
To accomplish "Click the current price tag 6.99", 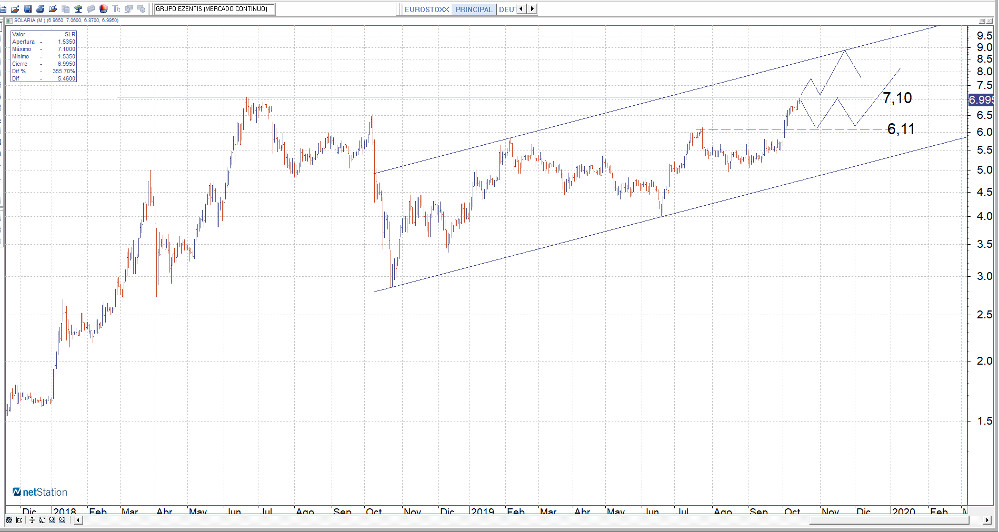I will pyautogui.click(x=980, y=100).
